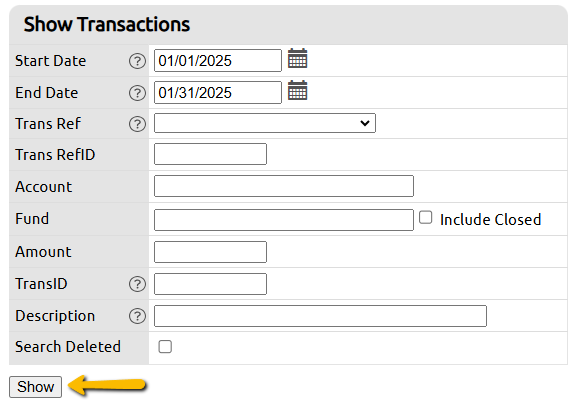
Task: Click the TransID input field
Action: click(210, 284)
